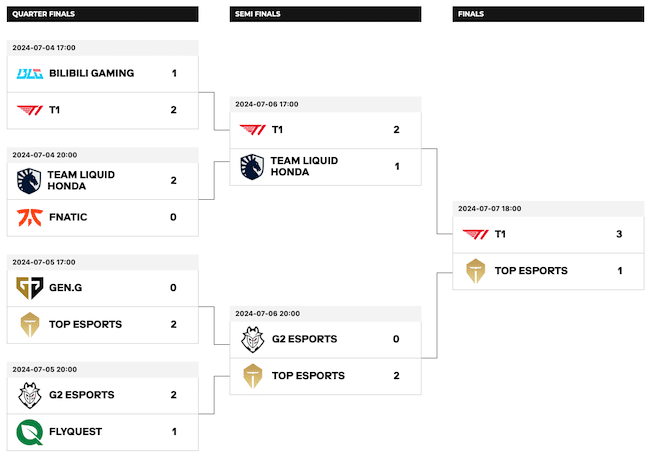Click Top Esports logo in the finals
650x456 pixels.
pos(475,271)
